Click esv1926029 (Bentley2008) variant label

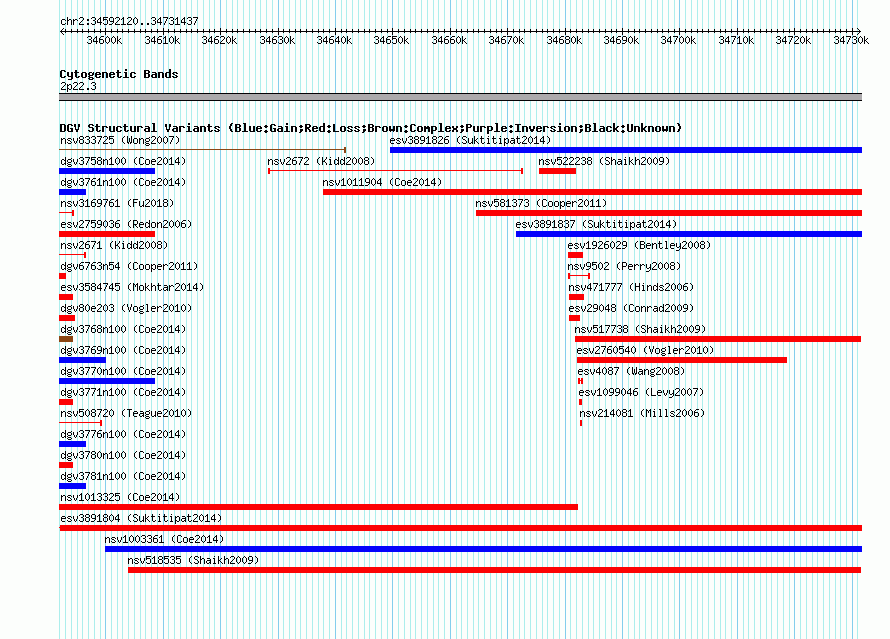pyautogui.click(x=639, y=245)
